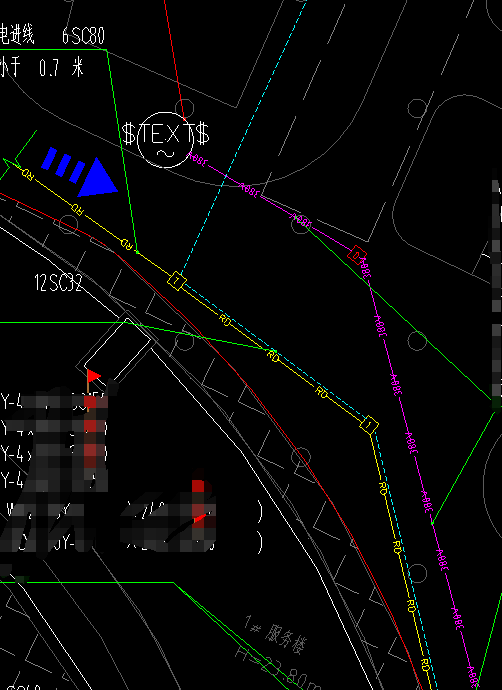This screenshot has width=502, height=690.
Task: Click the 12SC32 conduit label
Action: (59, 283)
